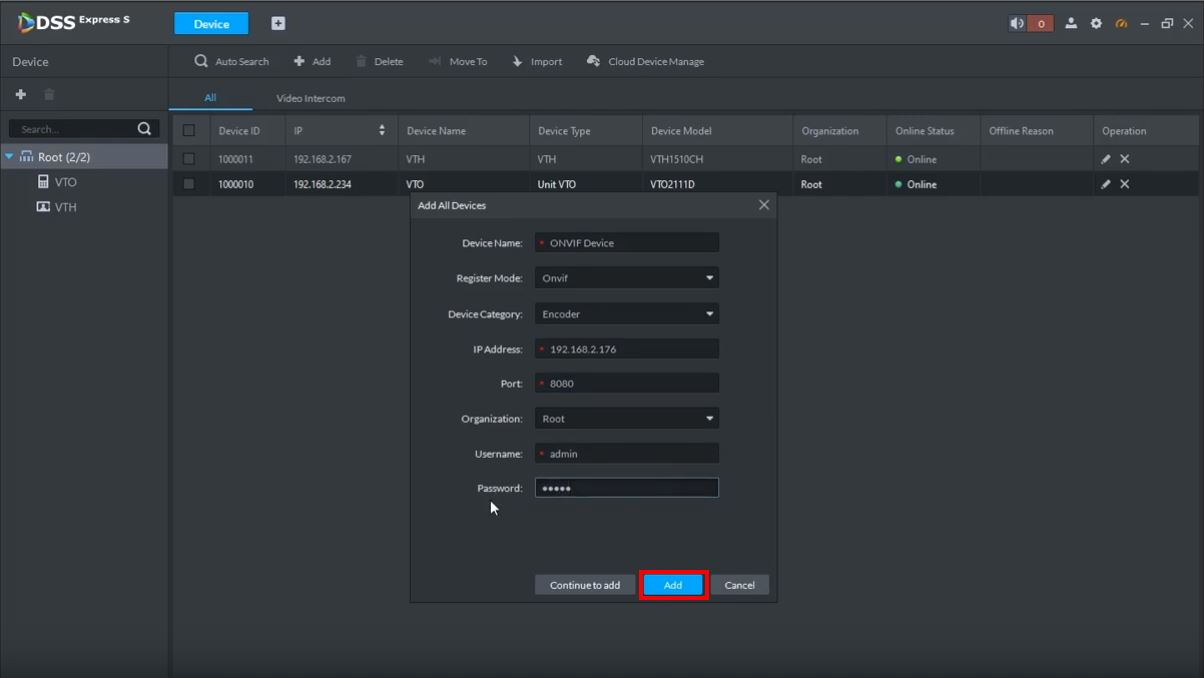Check the box for device 1000011

[189, 159]
